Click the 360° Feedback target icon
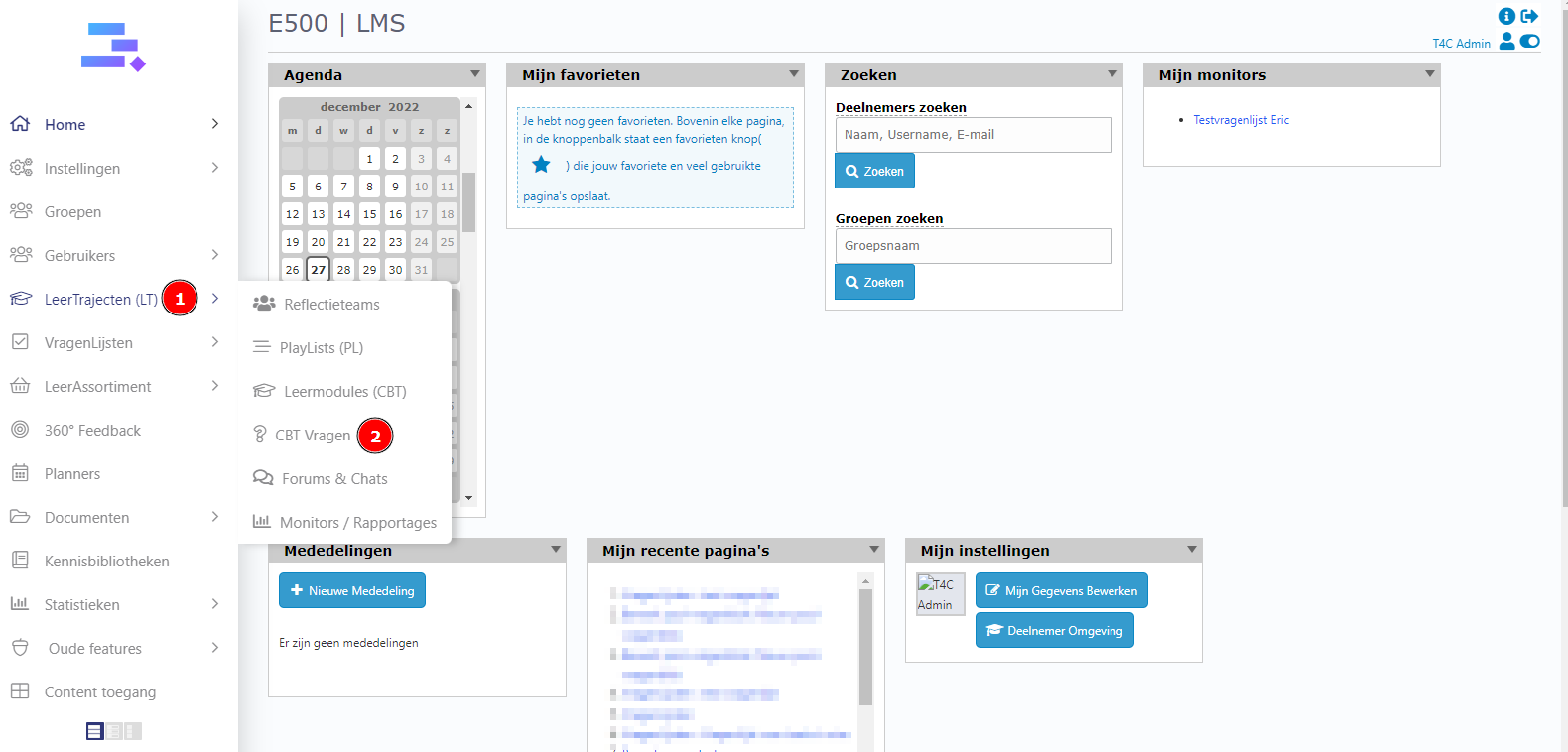The image size is (1568, 752). click(x=20, y=430)
